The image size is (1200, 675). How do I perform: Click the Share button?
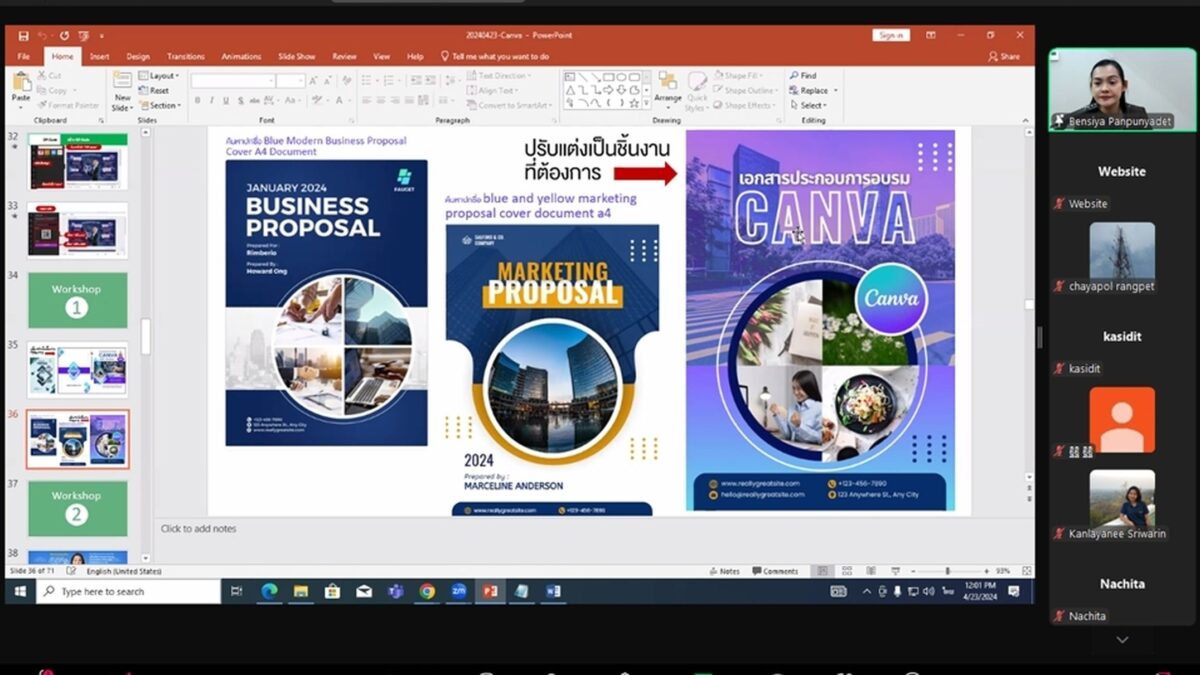[x=1004, y=57]
